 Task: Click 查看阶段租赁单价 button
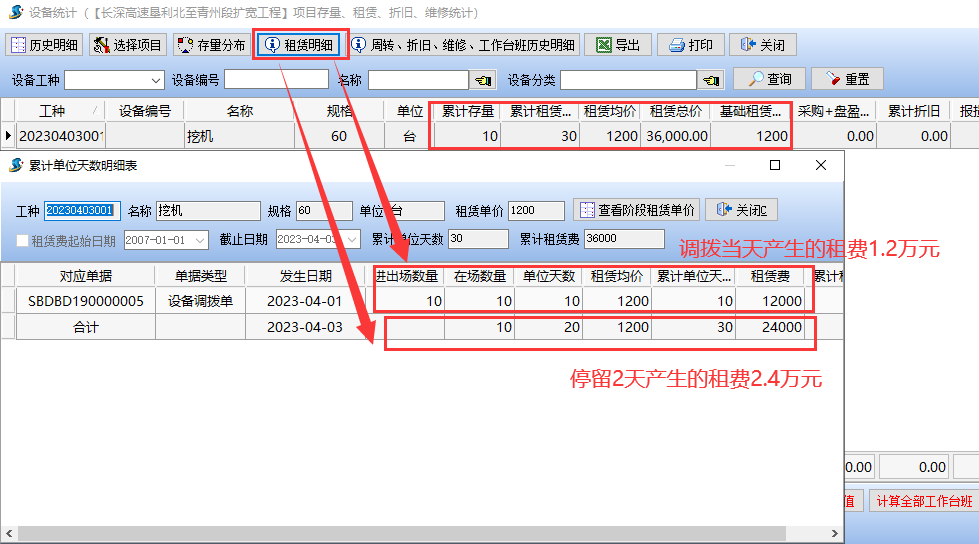coord(636,211)
